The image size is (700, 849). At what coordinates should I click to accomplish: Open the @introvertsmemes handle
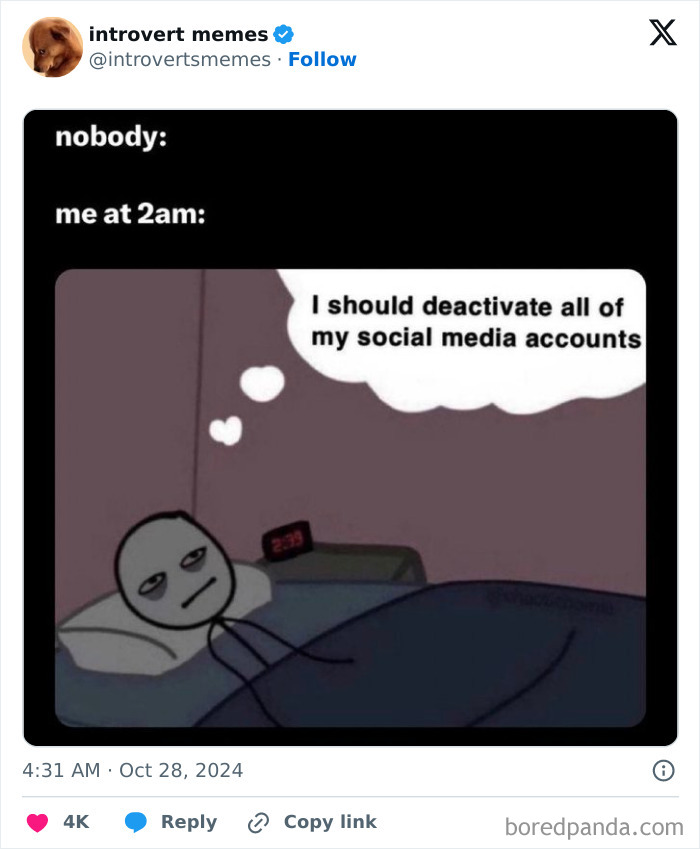(x=180, y=60)
